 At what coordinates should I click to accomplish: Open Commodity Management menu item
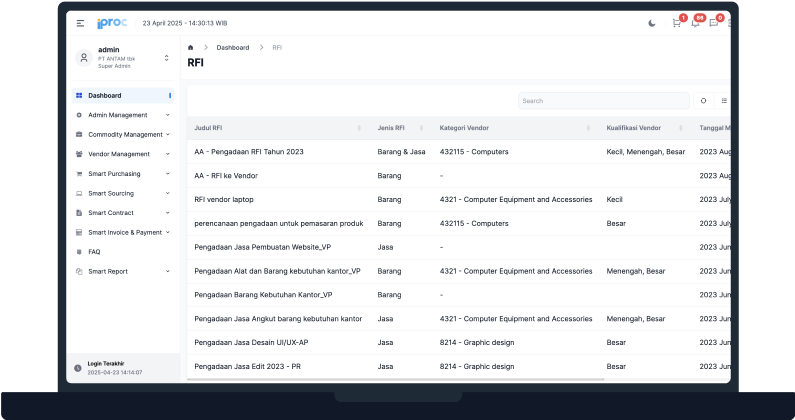pos(123,134)
